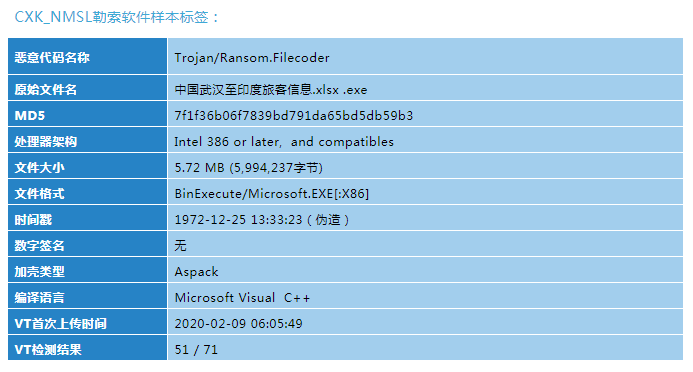
Task: Select the 数字签名 label cell
Action: (x=88, y=244)
